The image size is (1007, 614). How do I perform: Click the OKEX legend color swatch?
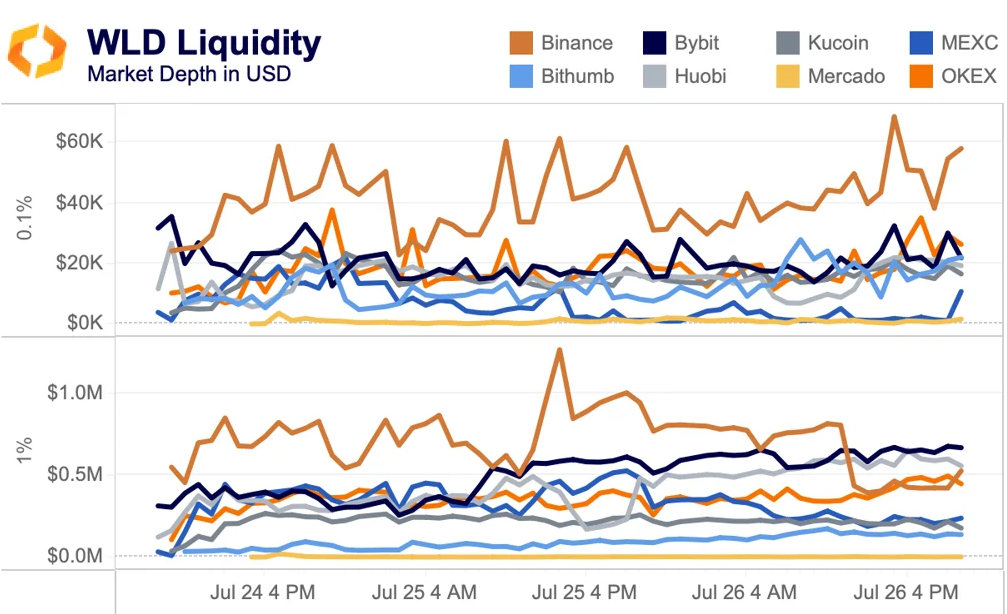[921, 75]
